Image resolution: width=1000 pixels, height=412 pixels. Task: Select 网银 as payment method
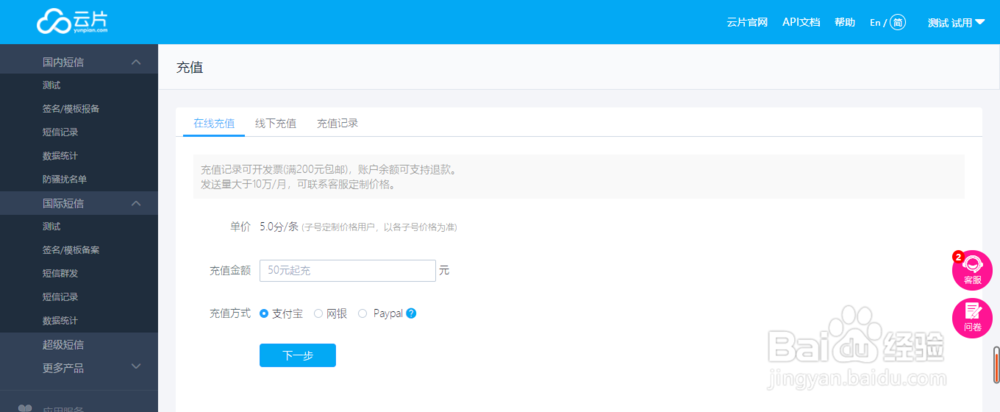(x=319, y=313)
